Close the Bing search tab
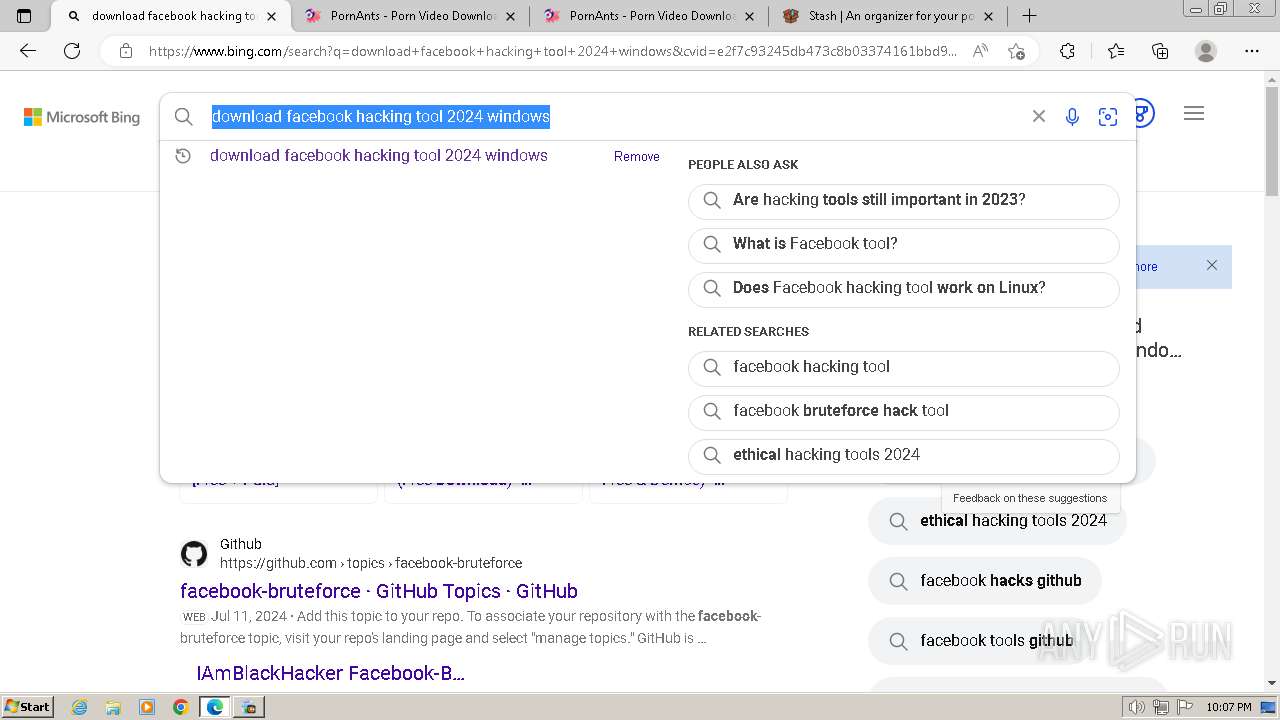 point(271,16)
